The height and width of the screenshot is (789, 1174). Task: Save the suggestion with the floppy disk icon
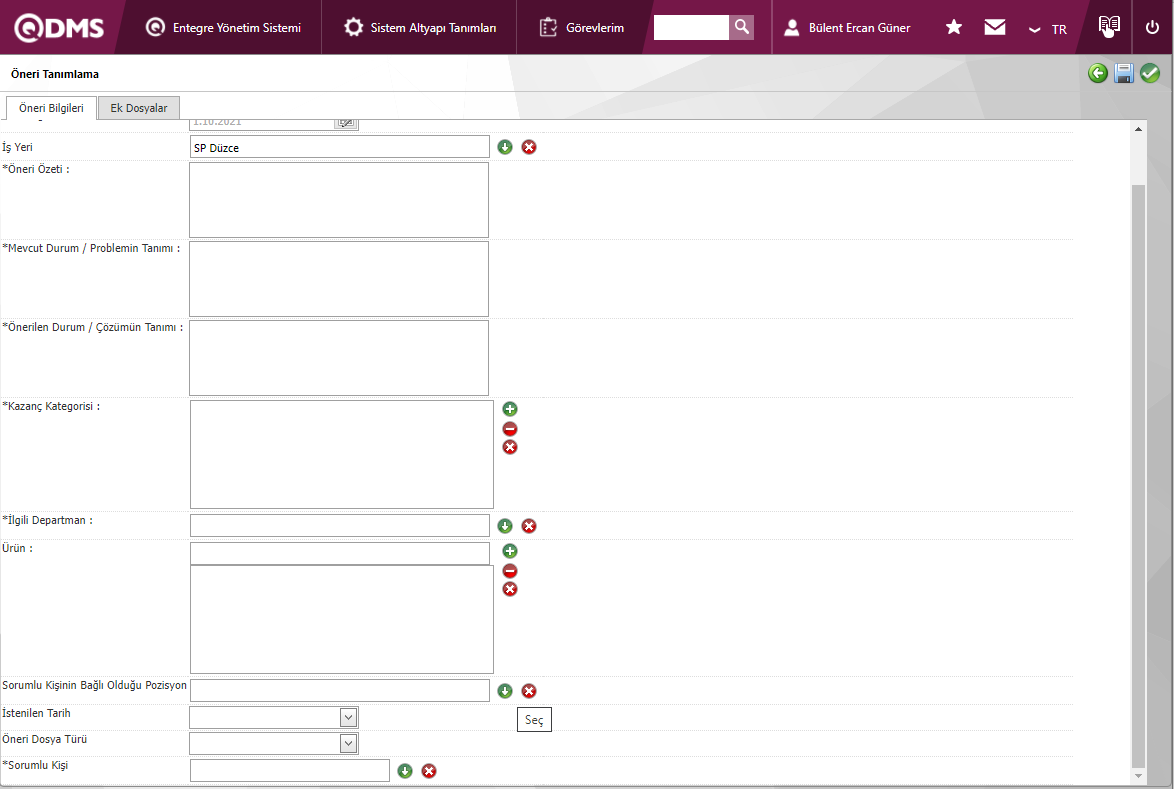(1124, 73)
